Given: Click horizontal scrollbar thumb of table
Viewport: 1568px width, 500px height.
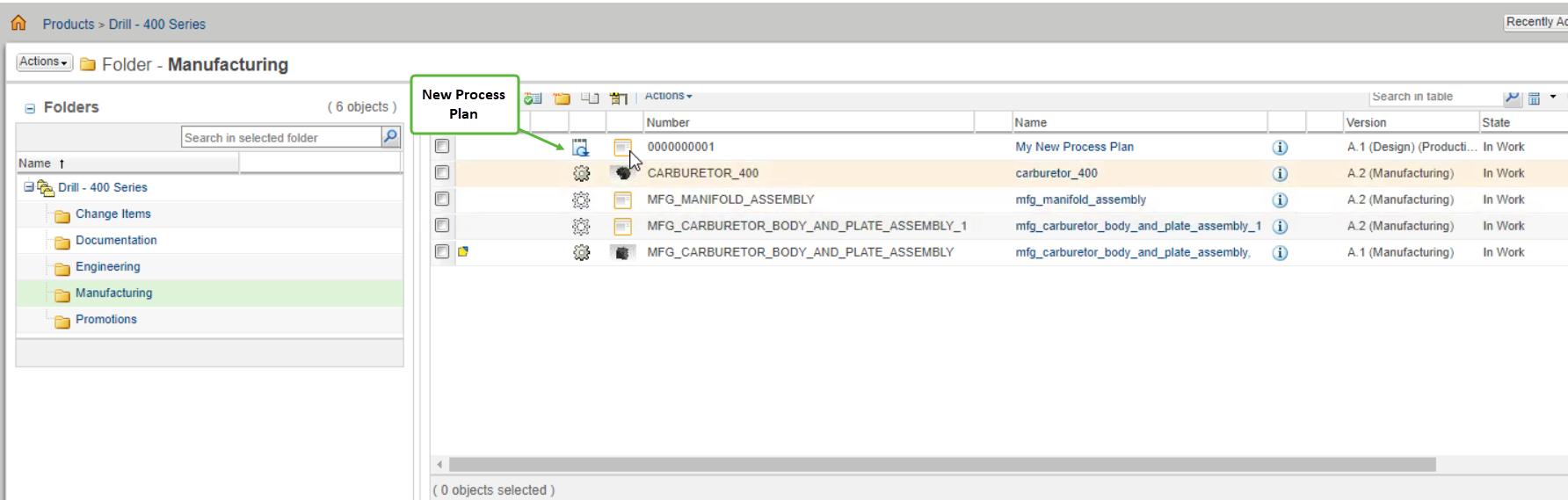Looking at the screenshot, I should [942, 464].
